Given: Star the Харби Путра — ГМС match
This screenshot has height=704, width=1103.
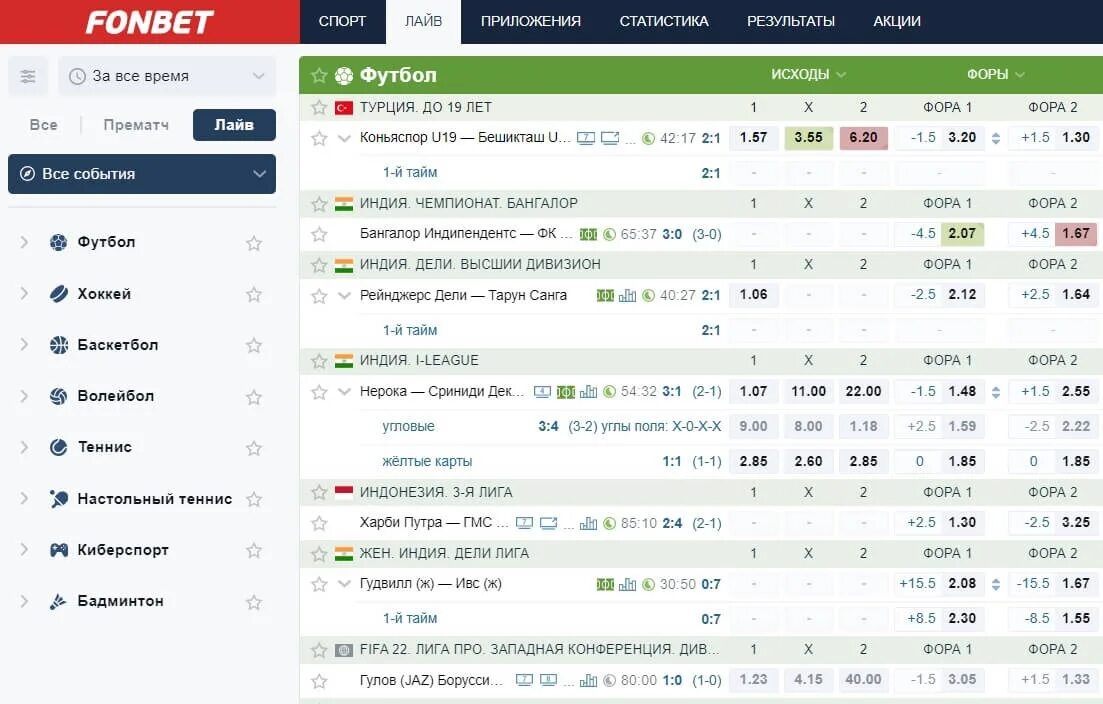Looking at the screenshot, I should click(x=319, y=523).
